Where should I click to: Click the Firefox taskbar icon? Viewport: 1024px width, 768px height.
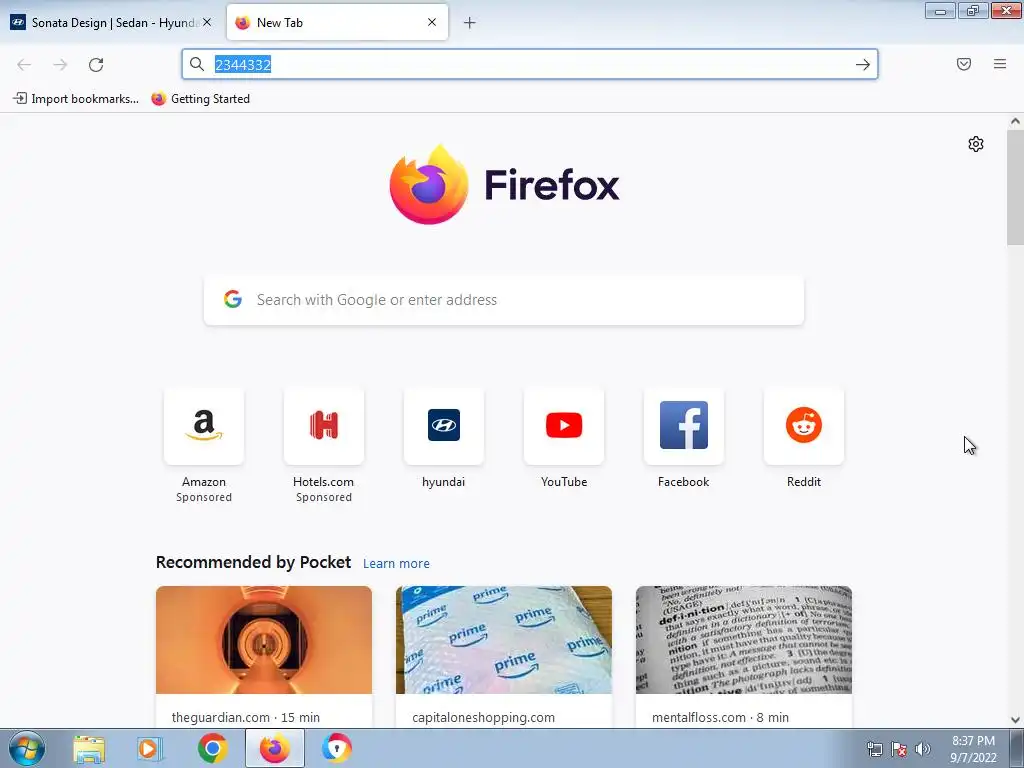click(x=275, y=749)
